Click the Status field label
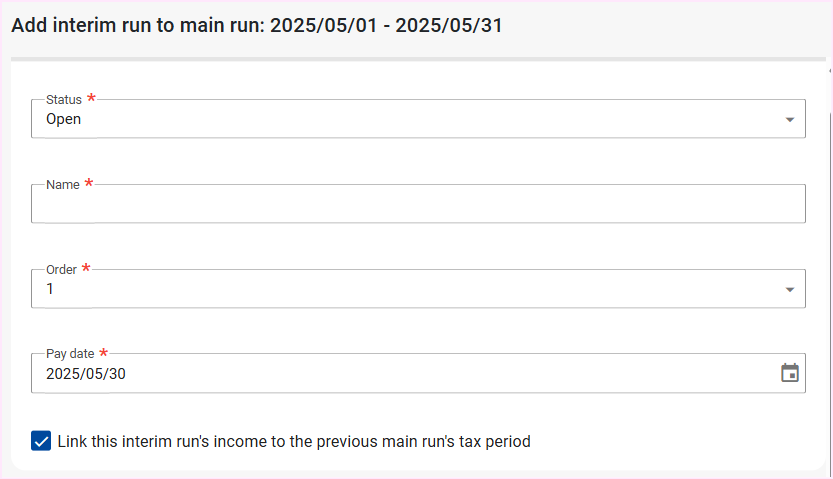Screen dimensions: 833x479 64,100
